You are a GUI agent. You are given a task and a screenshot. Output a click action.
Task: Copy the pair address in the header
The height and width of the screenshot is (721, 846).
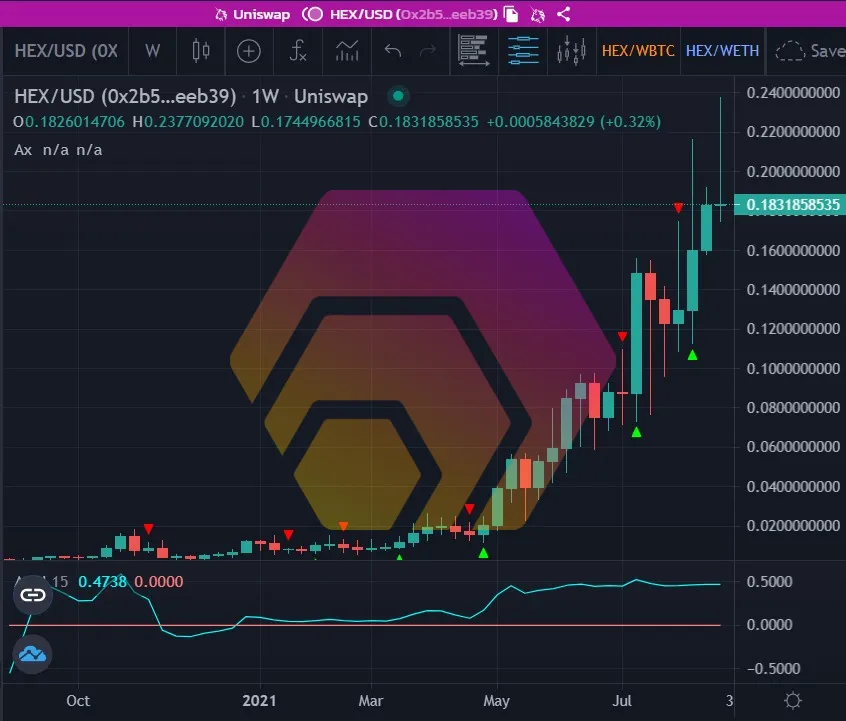pyautogui.click(x=510, y=14)
